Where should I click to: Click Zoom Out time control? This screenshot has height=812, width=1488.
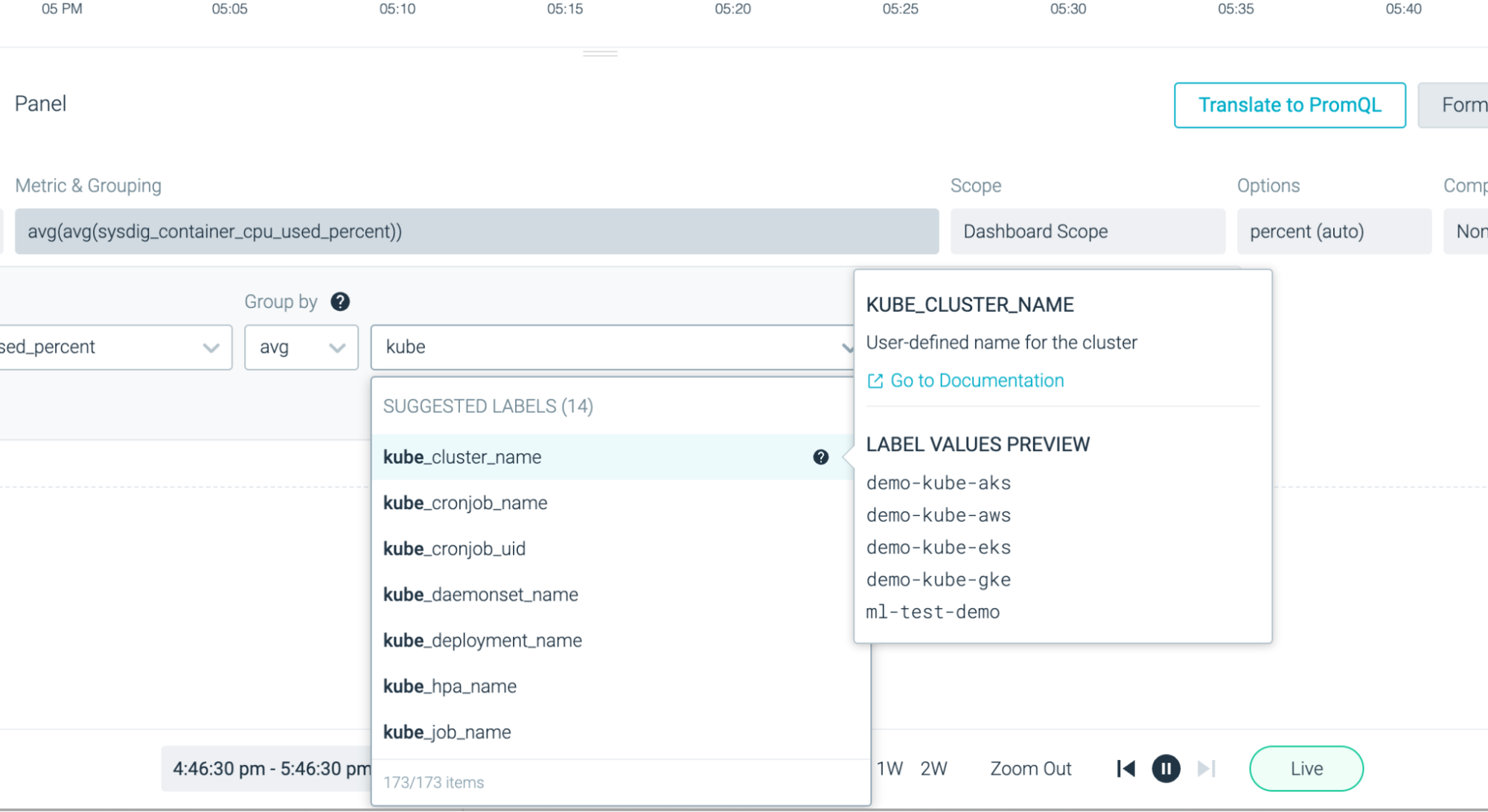(x=1030, y=769)
